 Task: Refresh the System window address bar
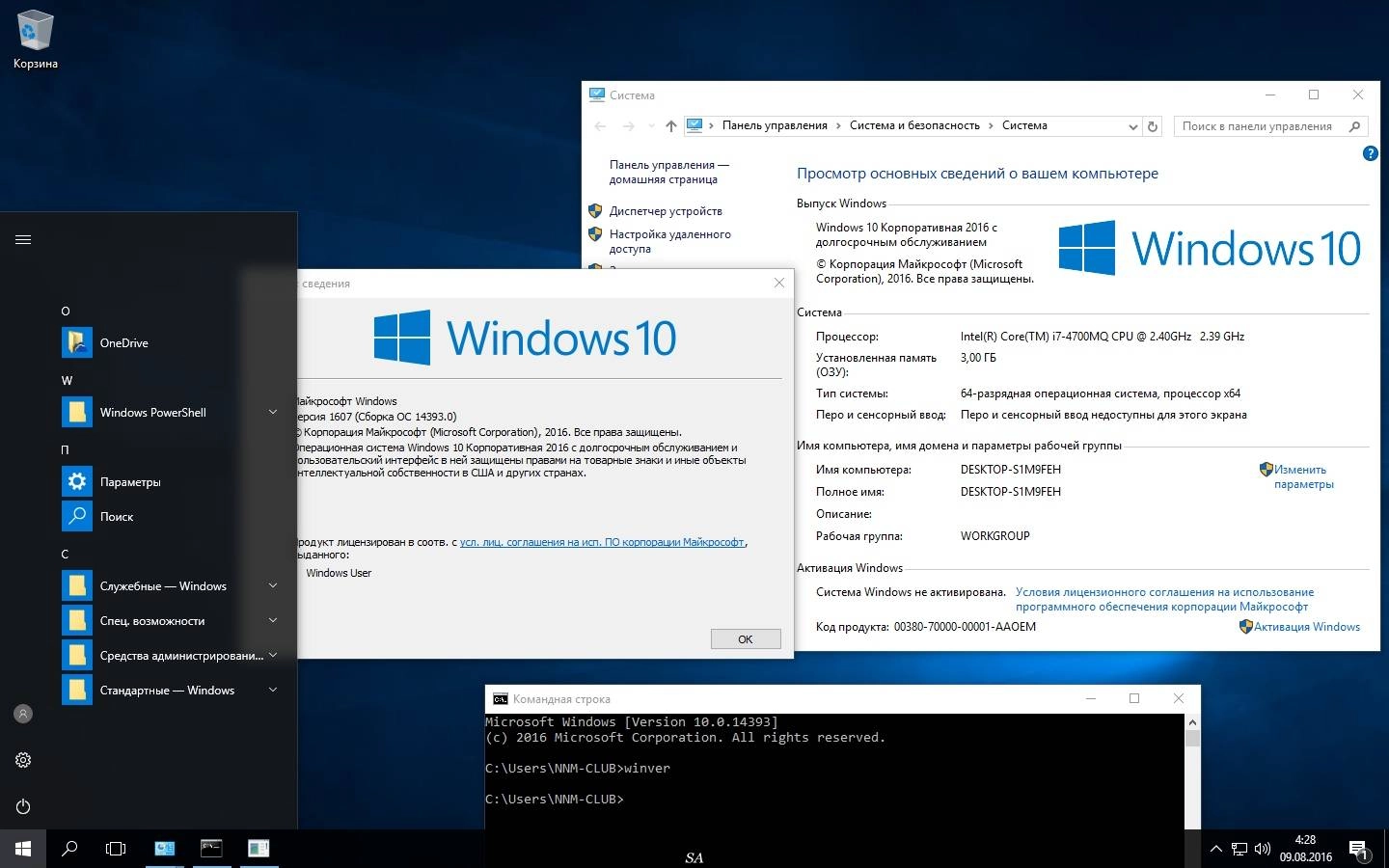[1152, 126]
